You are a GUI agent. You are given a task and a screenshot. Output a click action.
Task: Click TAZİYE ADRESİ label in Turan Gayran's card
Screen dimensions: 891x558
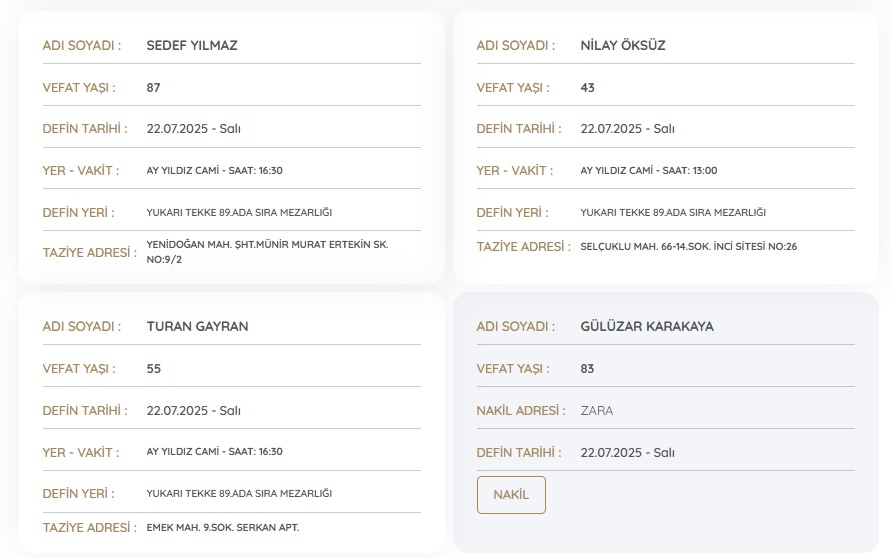pos(89,527)
